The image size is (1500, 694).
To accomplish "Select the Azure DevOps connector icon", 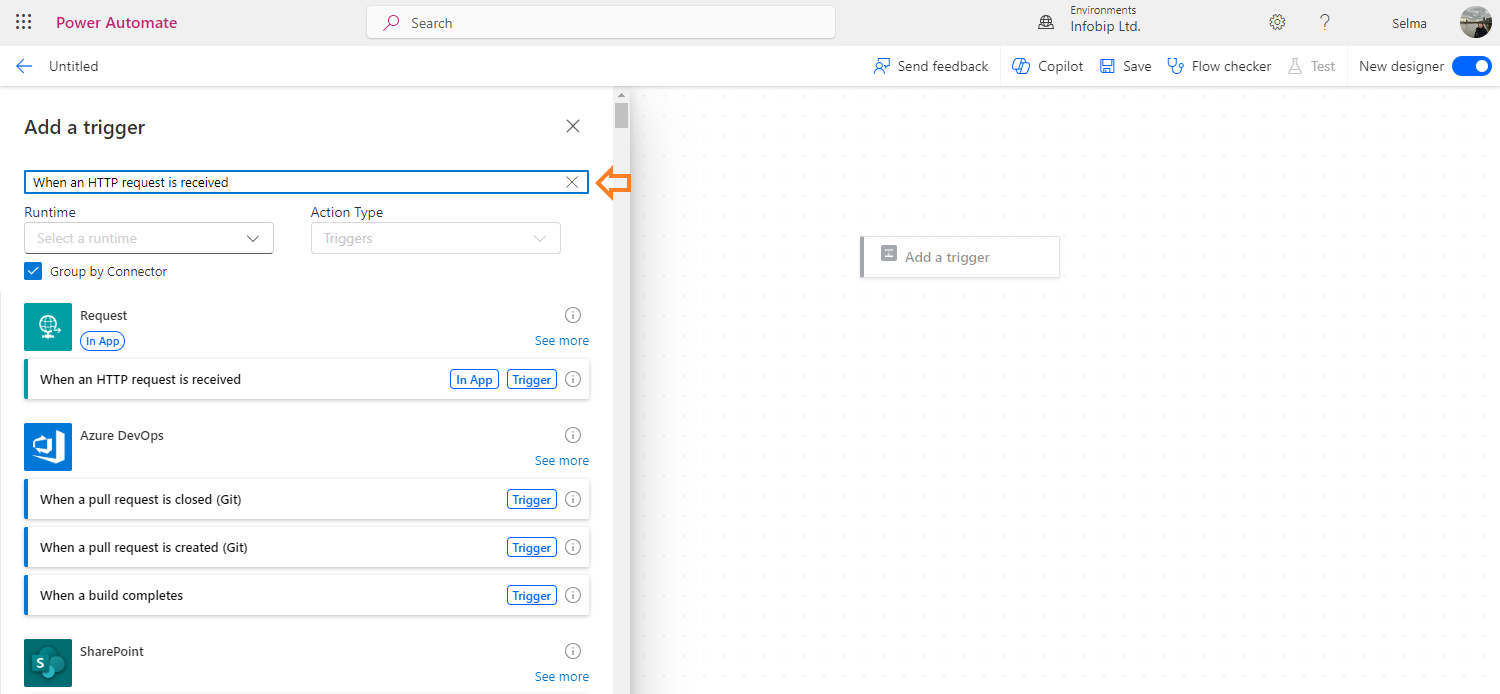I will click(48, 447).
